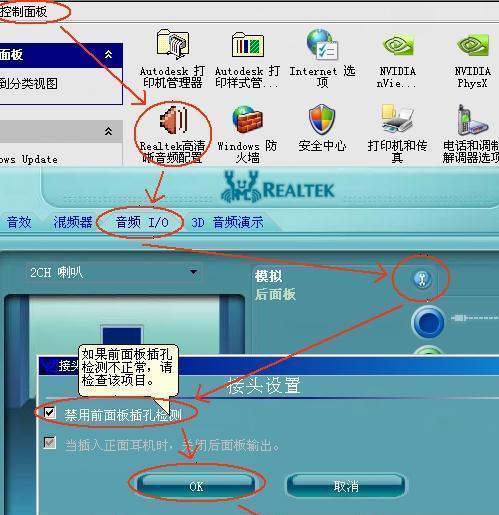The image size is (499, 515).
Task: Switch to the 音频 I/O tab
Action: click(142, 222)
